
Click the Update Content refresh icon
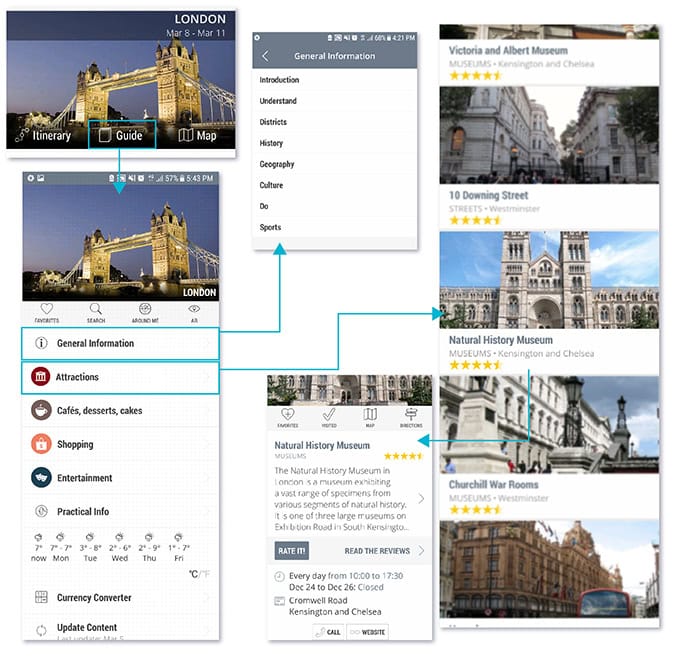(41, 630)
